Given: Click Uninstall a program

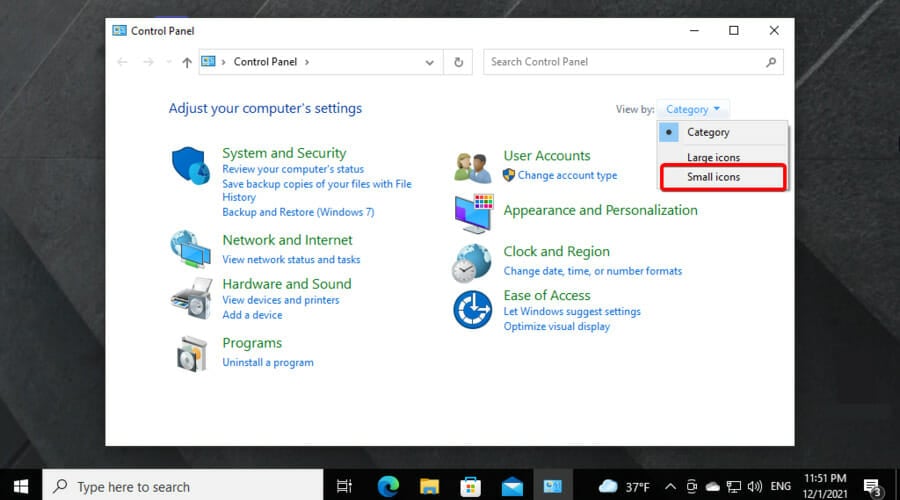Looking at the screenshot, I should tap(267, 363).
